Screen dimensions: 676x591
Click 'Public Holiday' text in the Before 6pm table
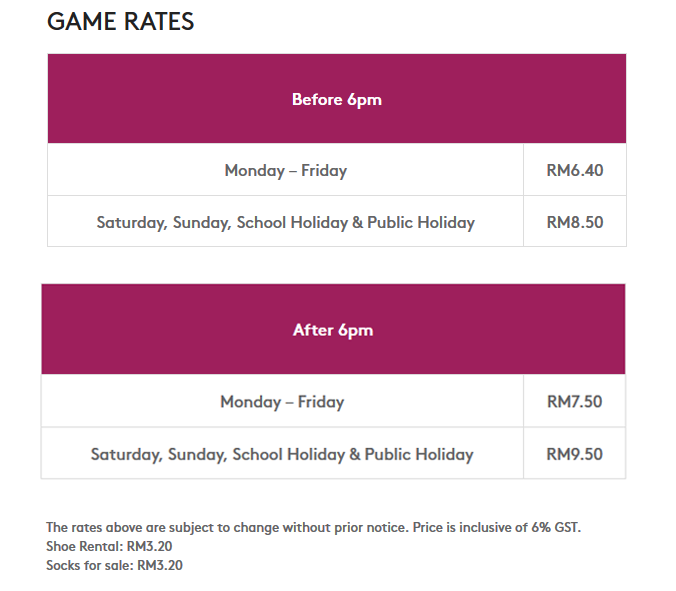tap(421, 222)
